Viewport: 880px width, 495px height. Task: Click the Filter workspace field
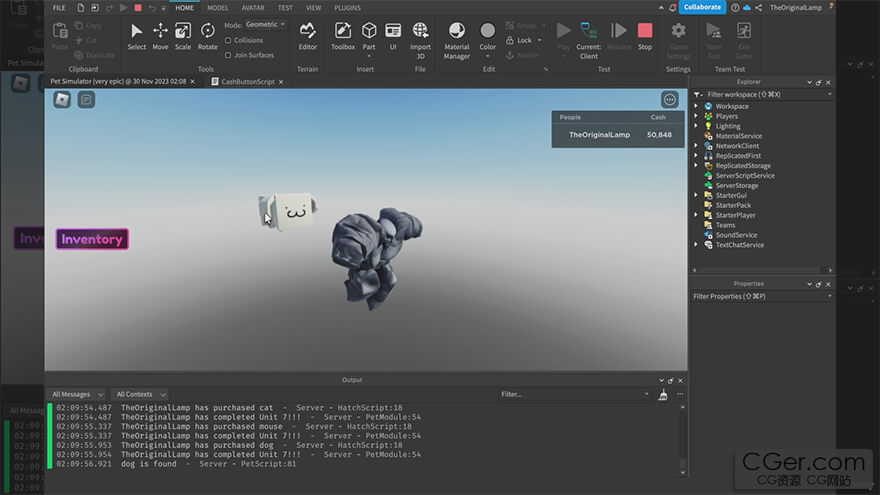point(762,94)
